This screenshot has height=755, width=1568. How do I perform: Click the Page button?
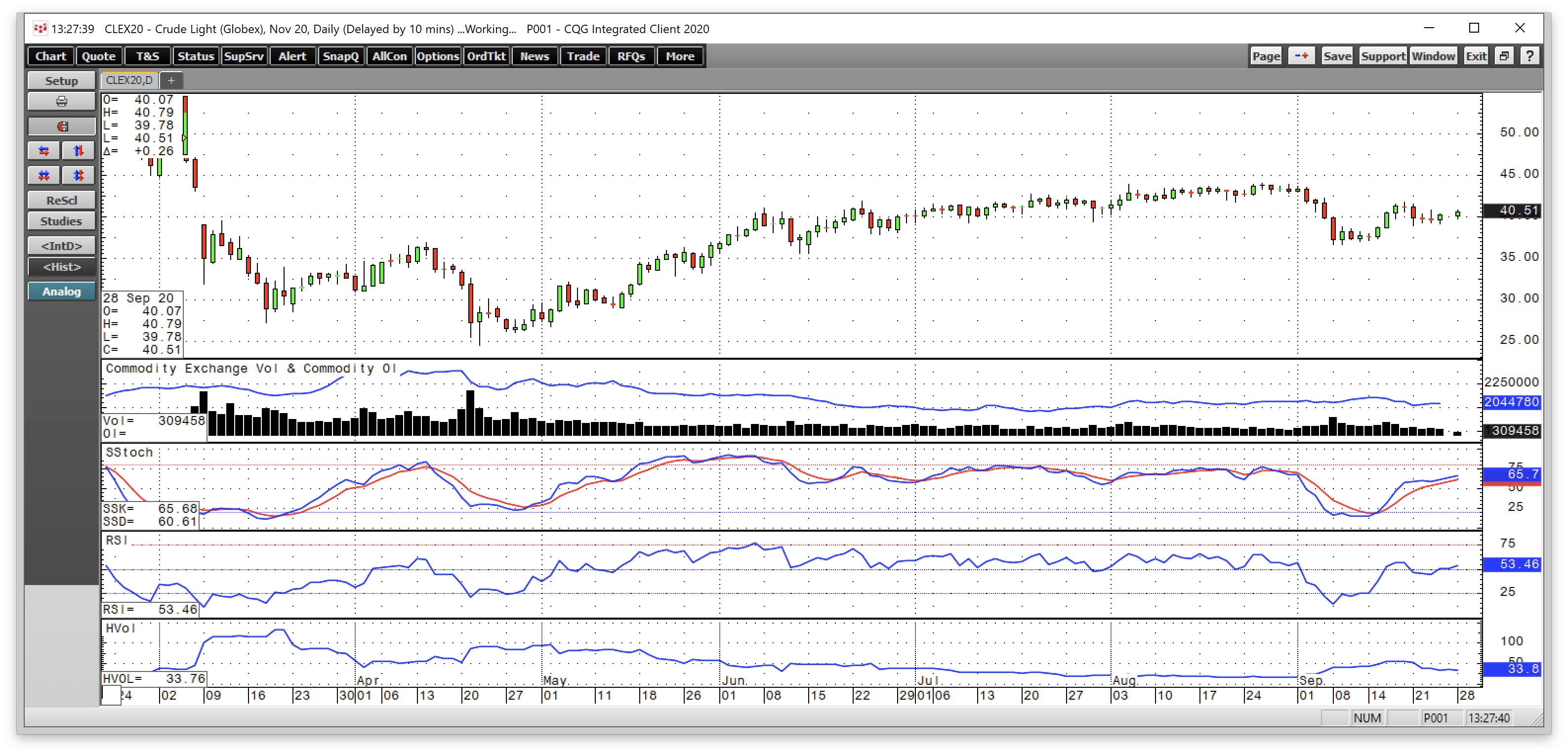pyautogui.click(x=1266, y=56)
